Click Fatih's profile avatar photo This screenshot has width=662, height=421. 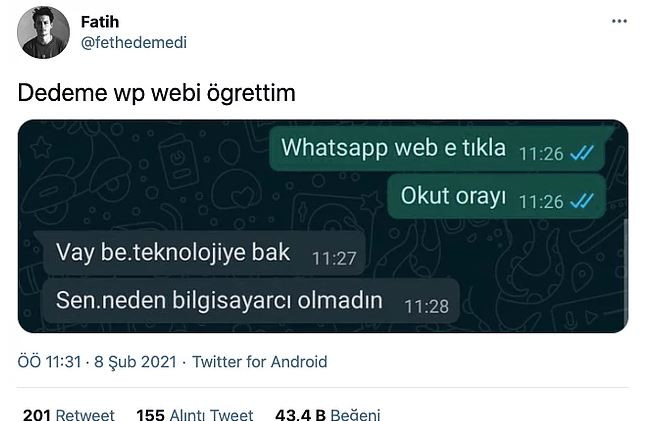(43, 32)
